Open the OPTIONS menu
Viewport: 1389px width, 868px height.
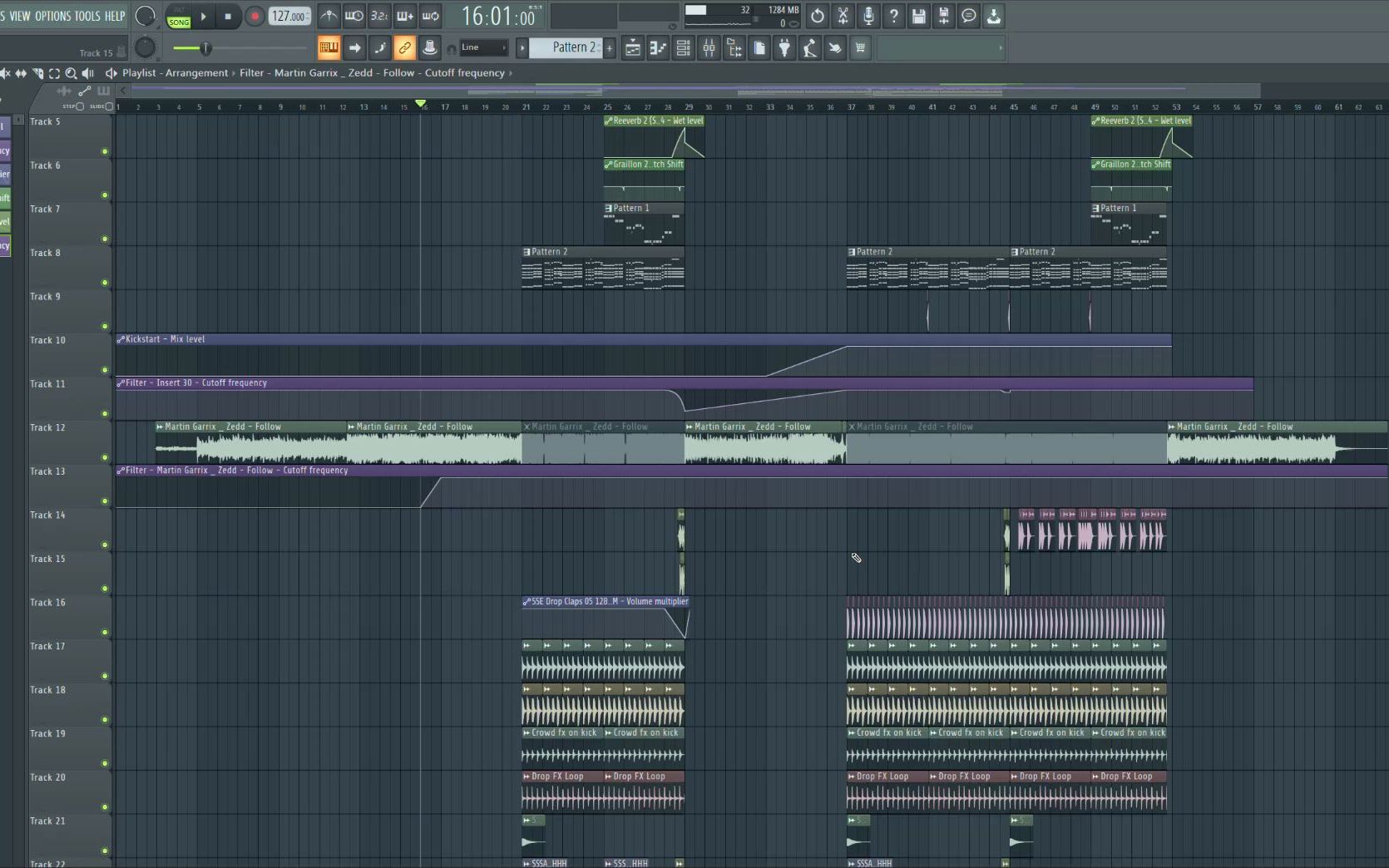pos(53,16)
